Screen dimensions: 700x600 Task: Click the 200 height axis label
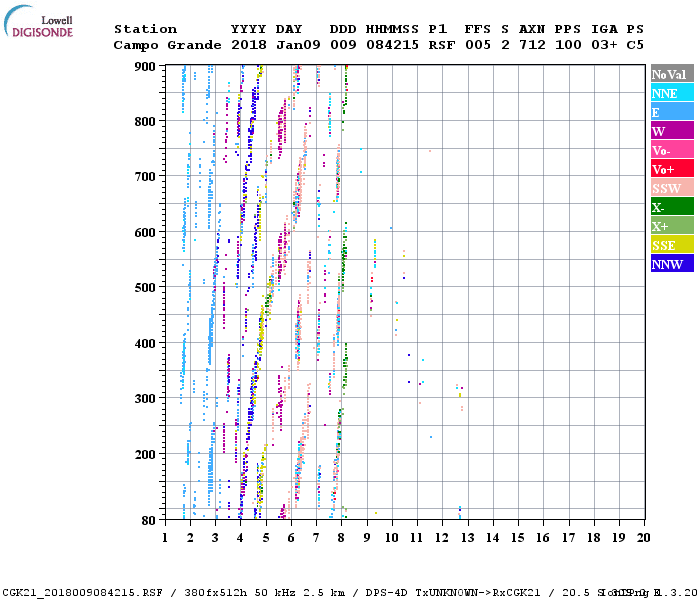coord(145,454)
